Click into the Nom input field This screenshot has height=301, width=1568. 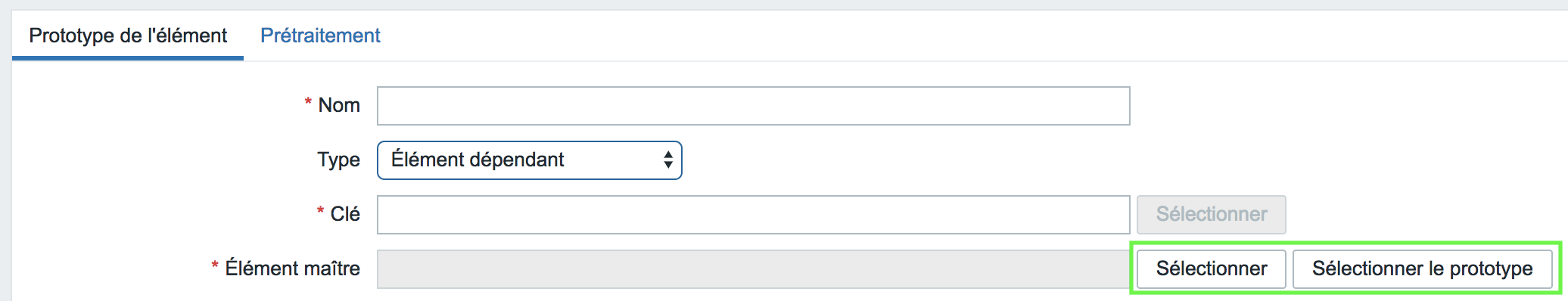click(753, 106)
